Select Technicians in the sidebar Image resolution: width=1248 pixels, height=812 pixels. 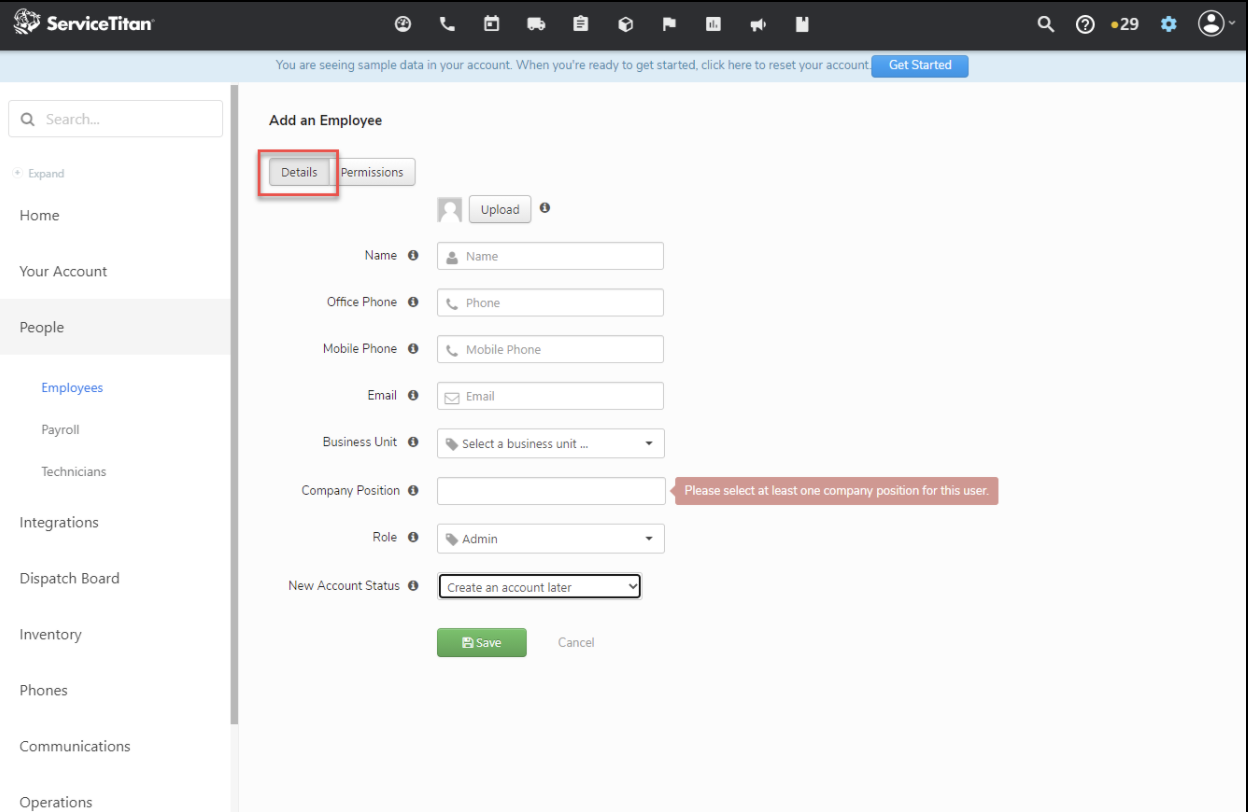point(73,472)
